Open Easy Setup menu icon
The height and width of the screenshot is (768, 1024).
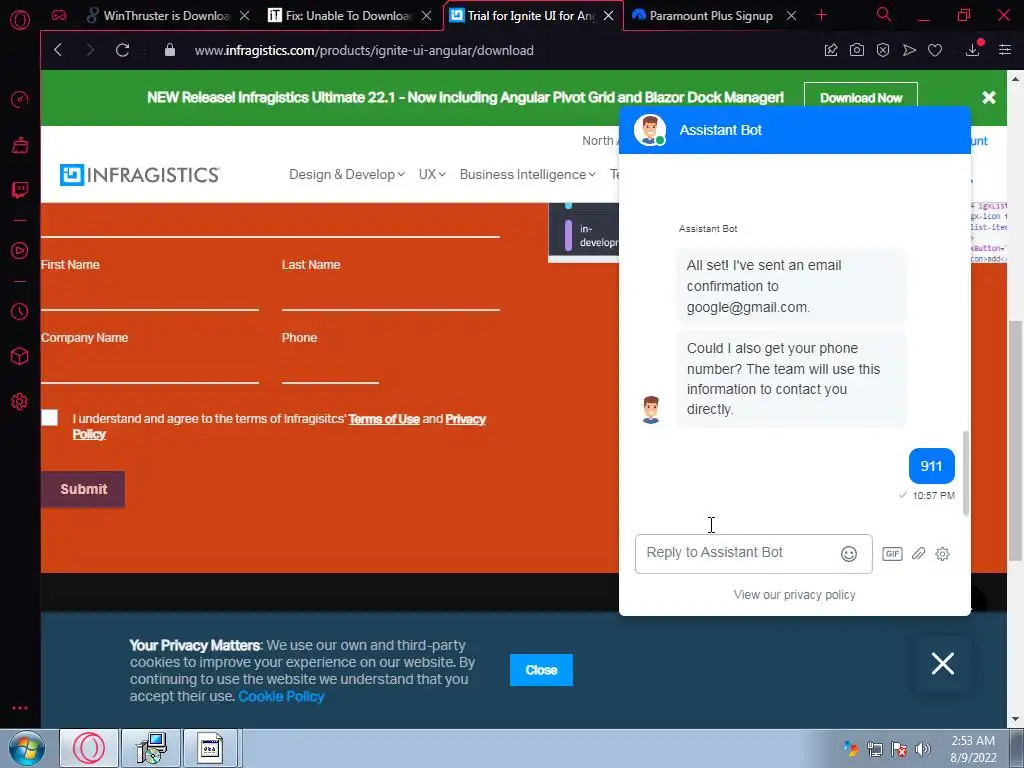(1005, 50)
